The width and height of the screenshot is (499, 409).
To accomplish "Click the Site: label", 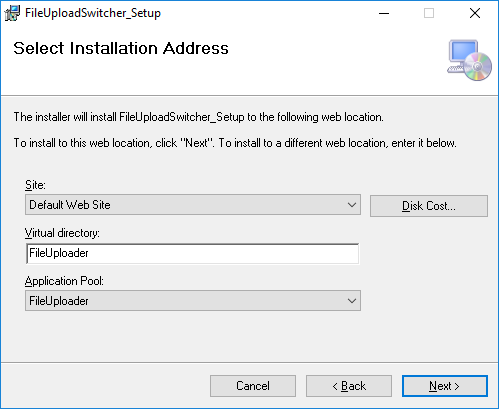I will coord(35,185).
